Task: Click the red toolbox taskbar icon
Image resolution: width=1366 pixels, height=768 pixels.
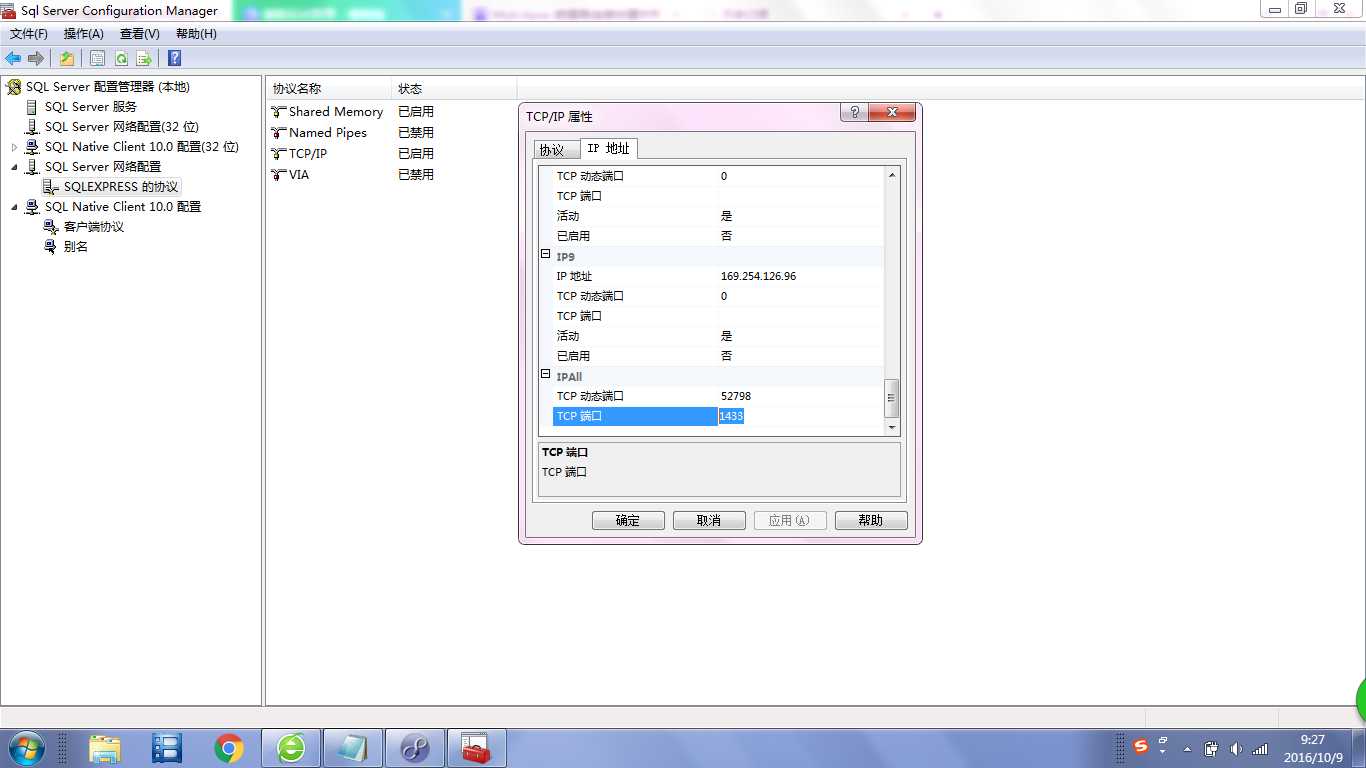Action: tap(477, 748)
